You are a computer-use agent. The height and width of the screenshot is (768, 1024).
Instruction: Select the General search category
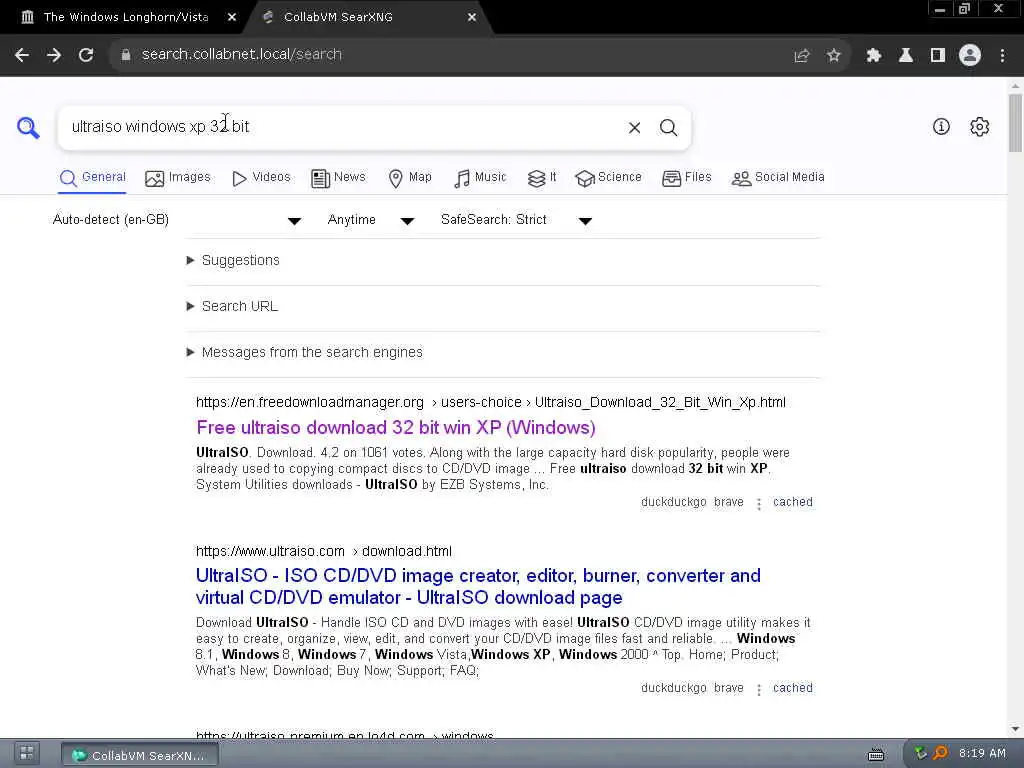point(92,178)
